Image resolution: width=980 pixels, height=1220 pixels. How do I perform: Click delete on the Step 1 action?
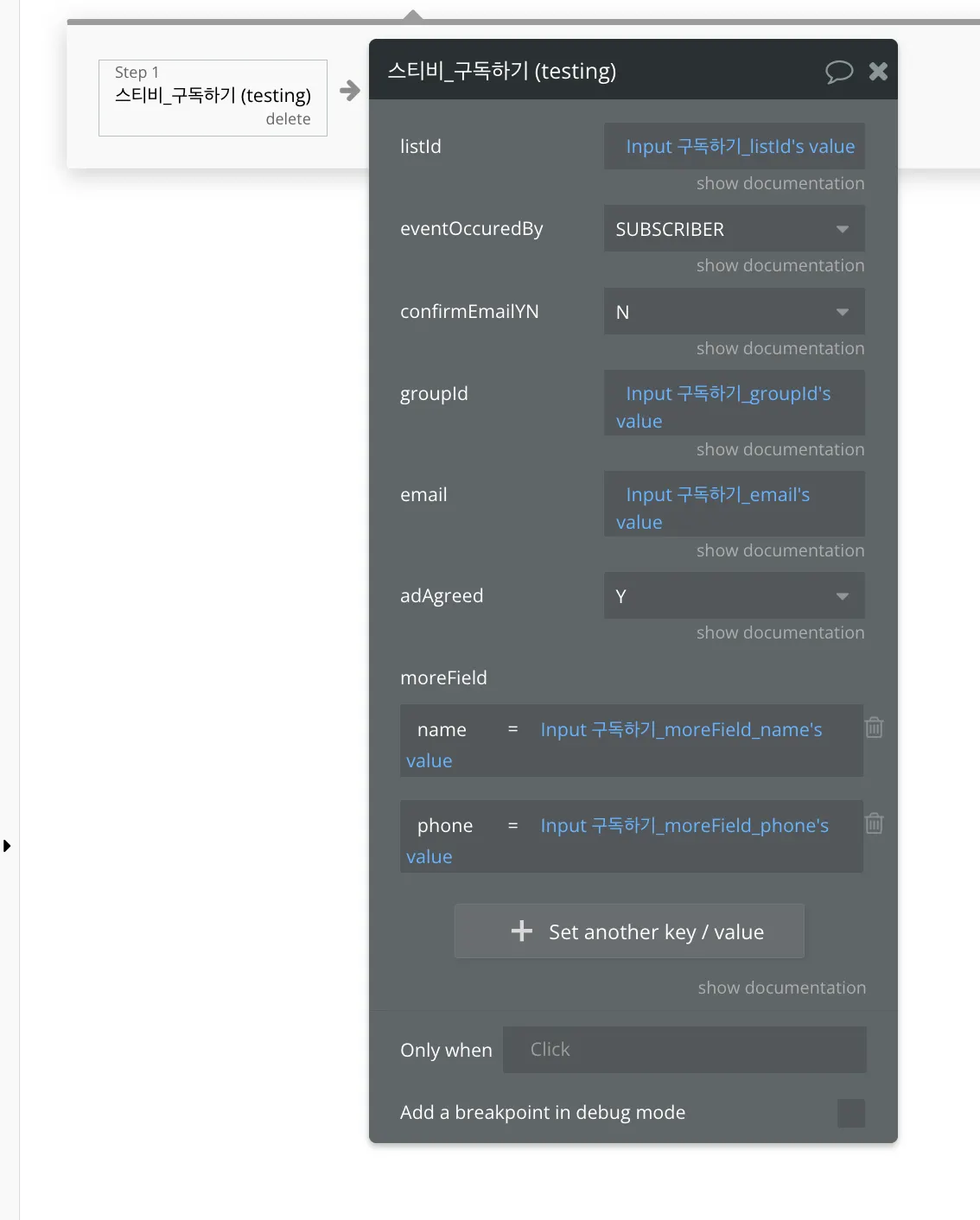(x=288, y=119)
